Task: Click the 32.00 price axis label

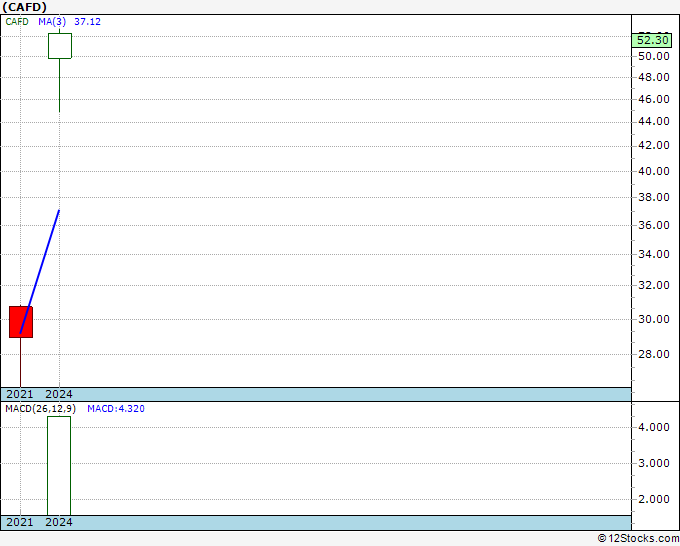Action: pyautogui.click(x=654, y=285)
